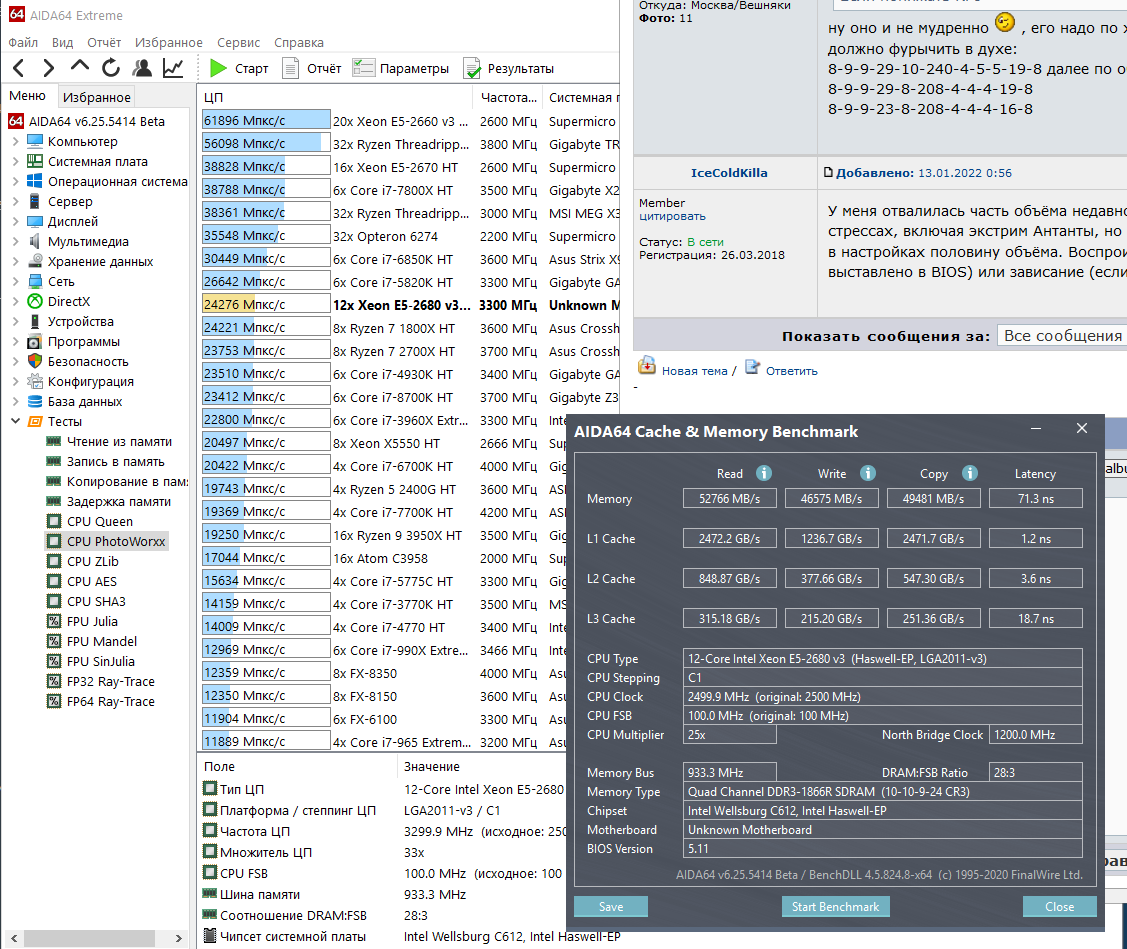Expand the Системная плата tree node

click(15, 162)
